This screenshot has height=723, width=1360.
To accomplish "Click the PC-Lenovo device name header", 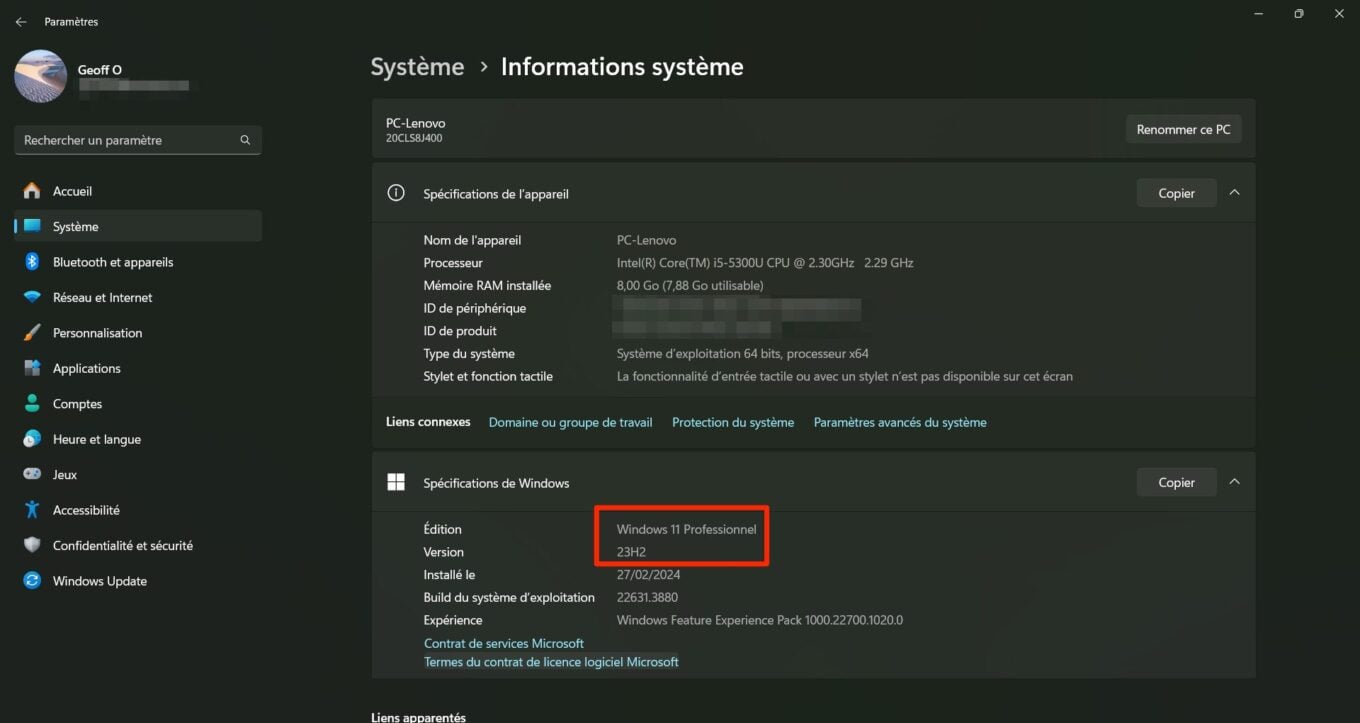I will pyautogui.click(x=416, y=123).
